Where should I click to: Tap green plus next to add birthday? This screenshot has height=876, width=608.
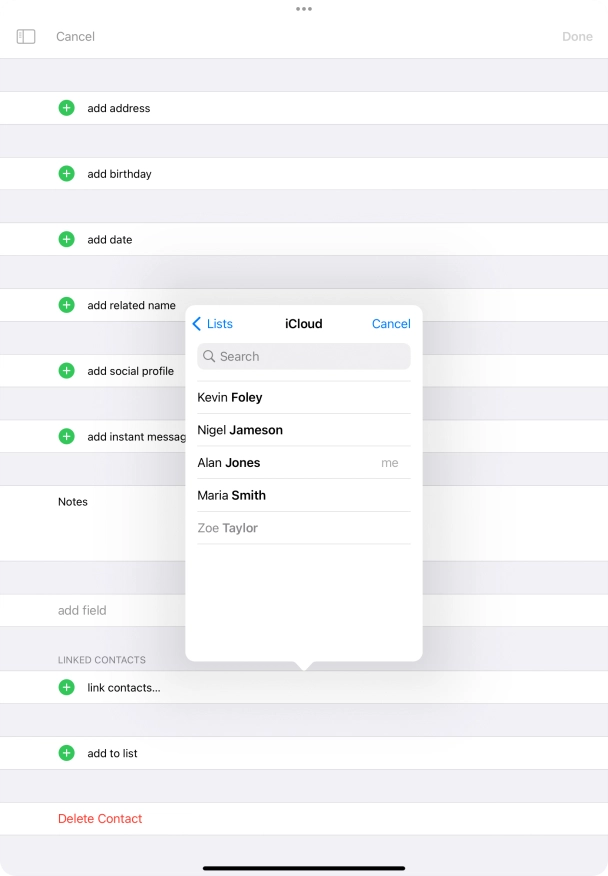point(66,174)
